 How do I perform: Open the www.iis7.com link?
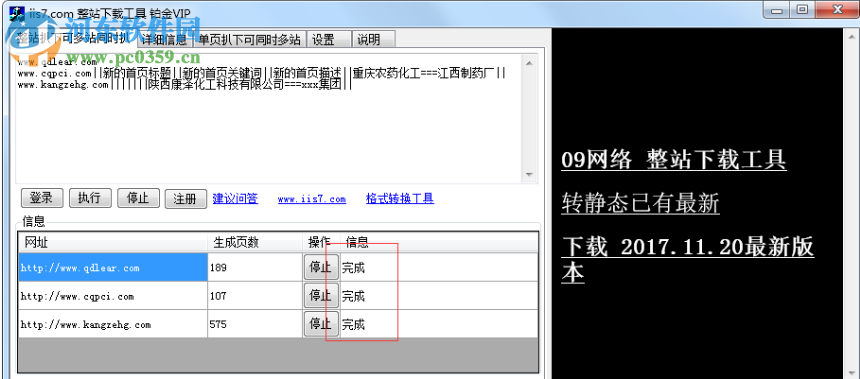[x=312, y=199]
